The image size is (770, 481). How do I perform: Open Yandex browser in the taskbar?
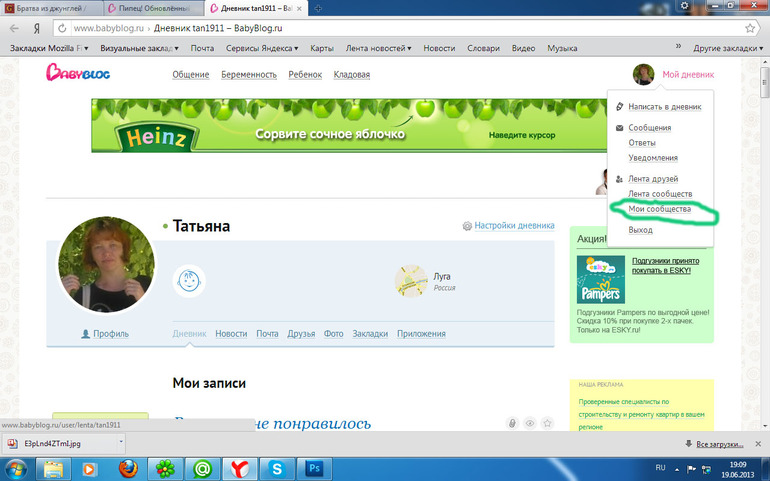pyautogui.click(x=239, y=467)
